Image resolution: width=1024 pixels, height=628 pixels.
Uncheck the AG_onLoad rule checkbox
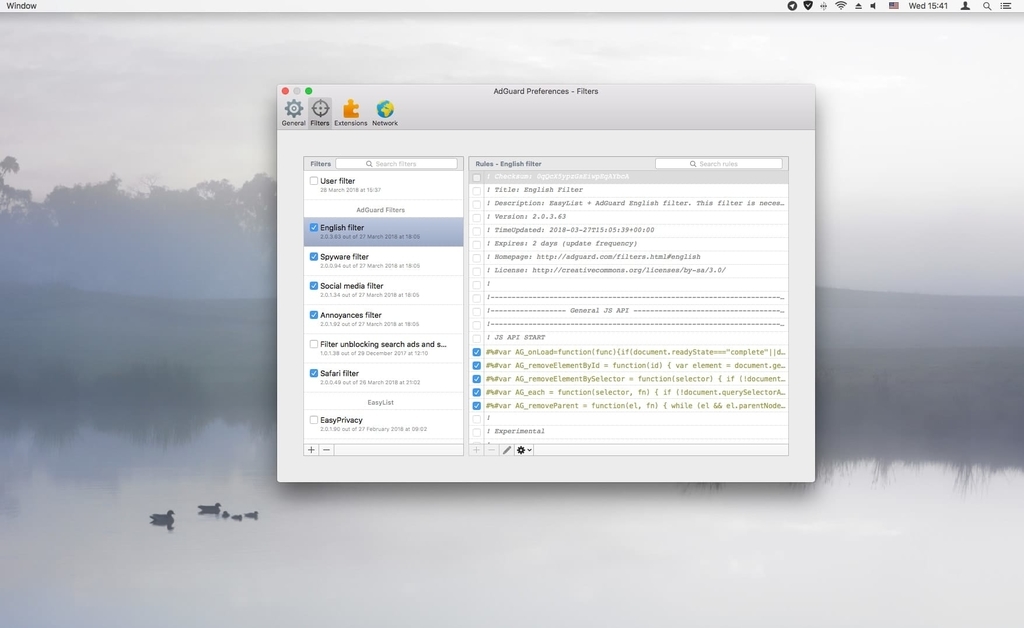coord(477,352)
